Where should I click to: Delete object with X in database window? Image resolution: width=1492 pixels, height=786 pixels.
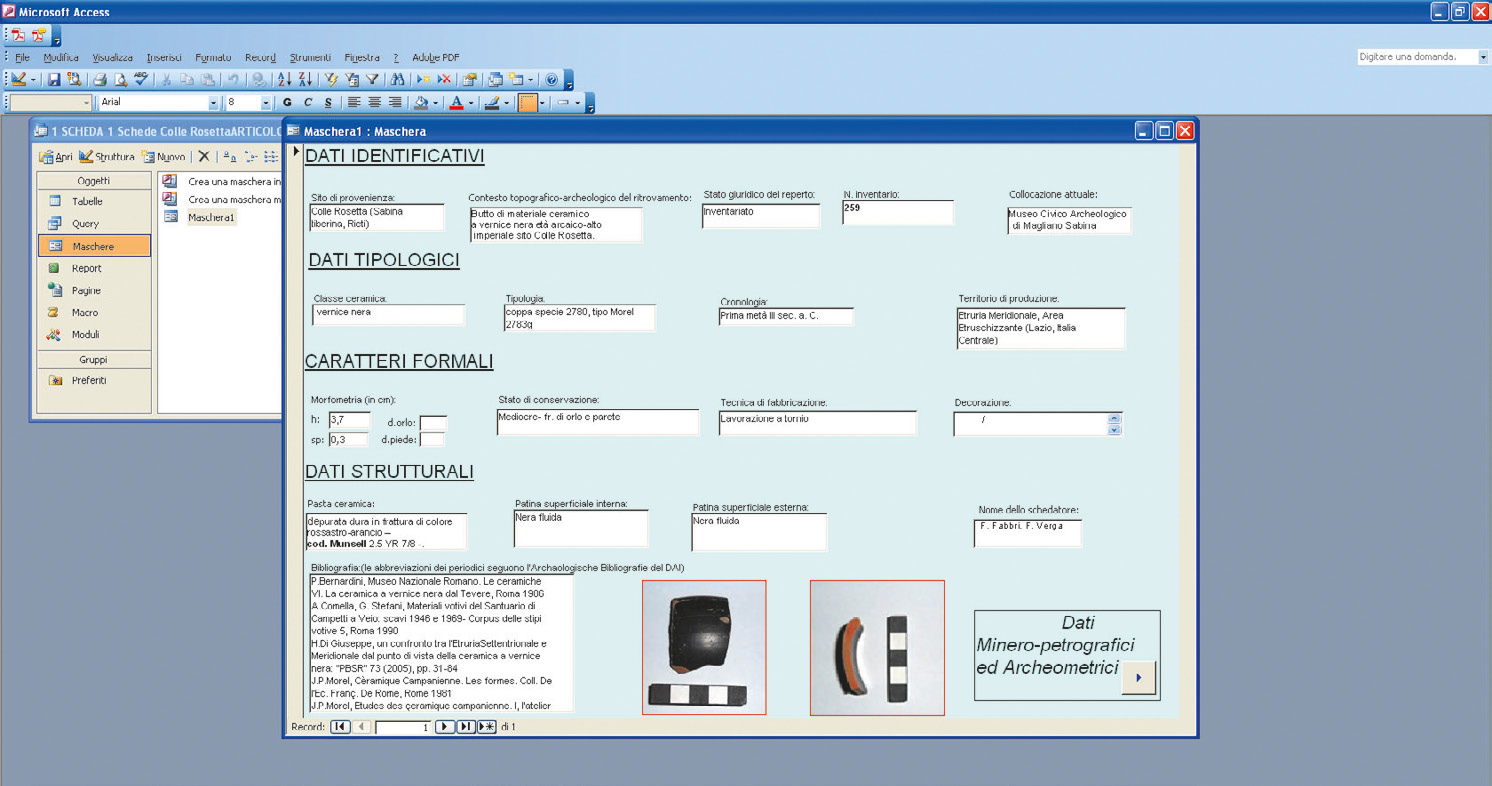coord(204,156)
